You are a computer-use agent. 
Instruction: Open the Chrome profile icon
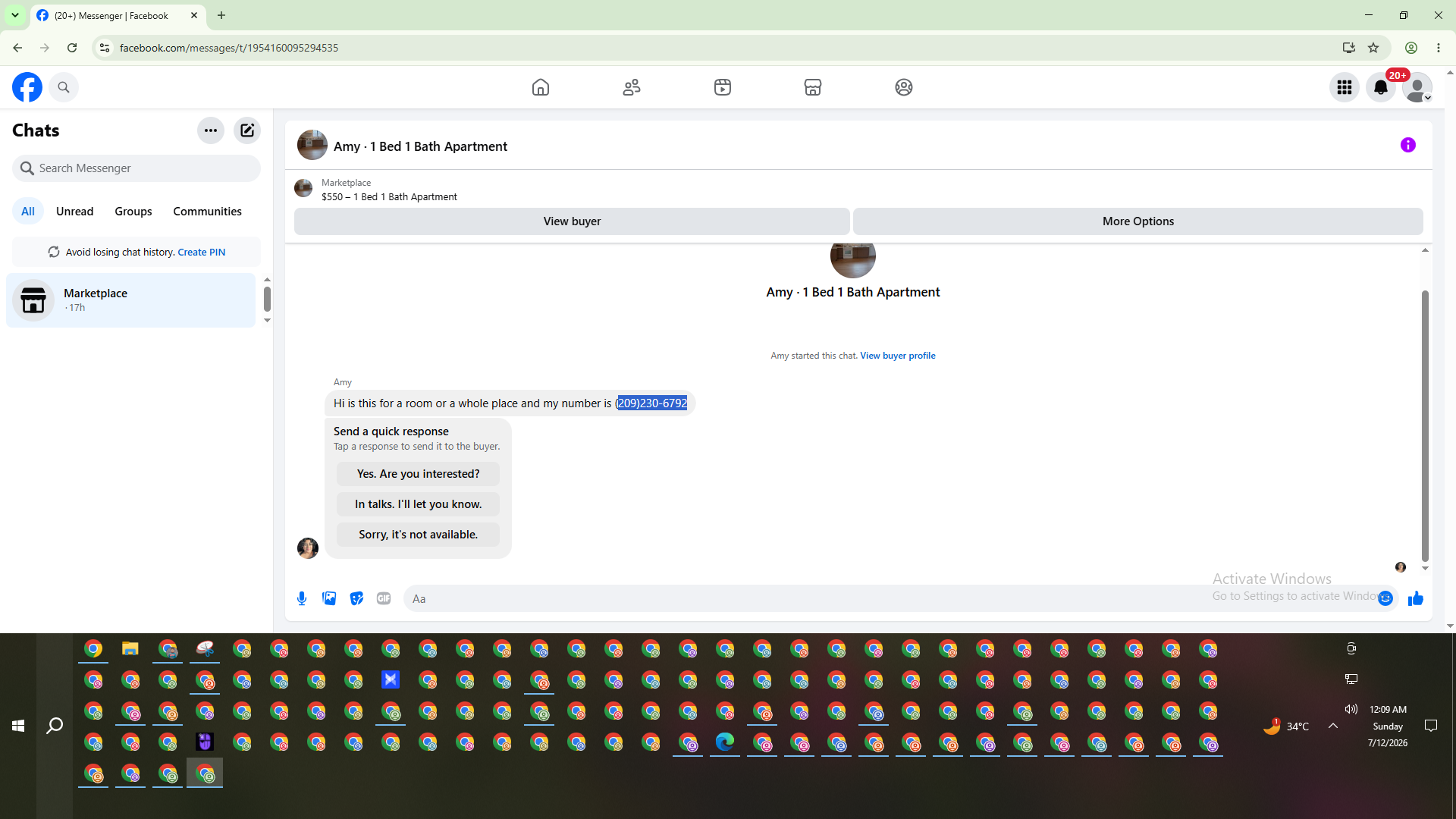point(1411,48)
